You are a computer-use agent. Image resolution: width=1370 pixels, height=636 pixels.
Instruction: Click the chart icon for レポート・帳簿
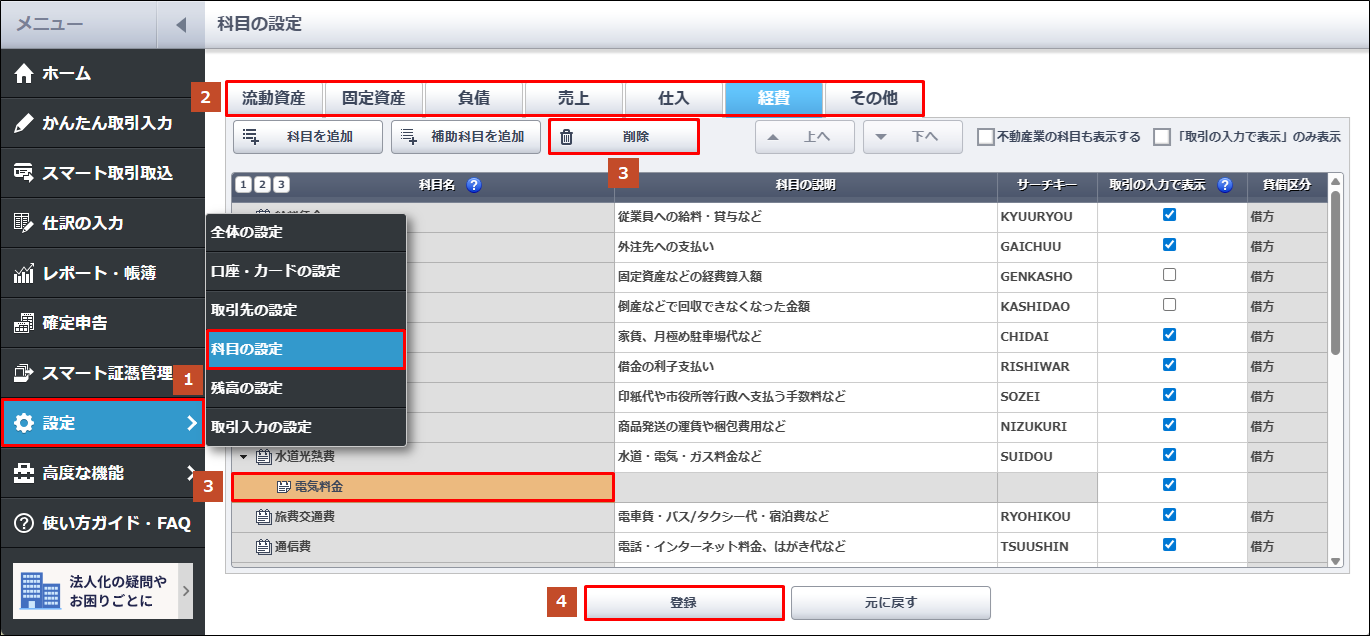(24, 273)
